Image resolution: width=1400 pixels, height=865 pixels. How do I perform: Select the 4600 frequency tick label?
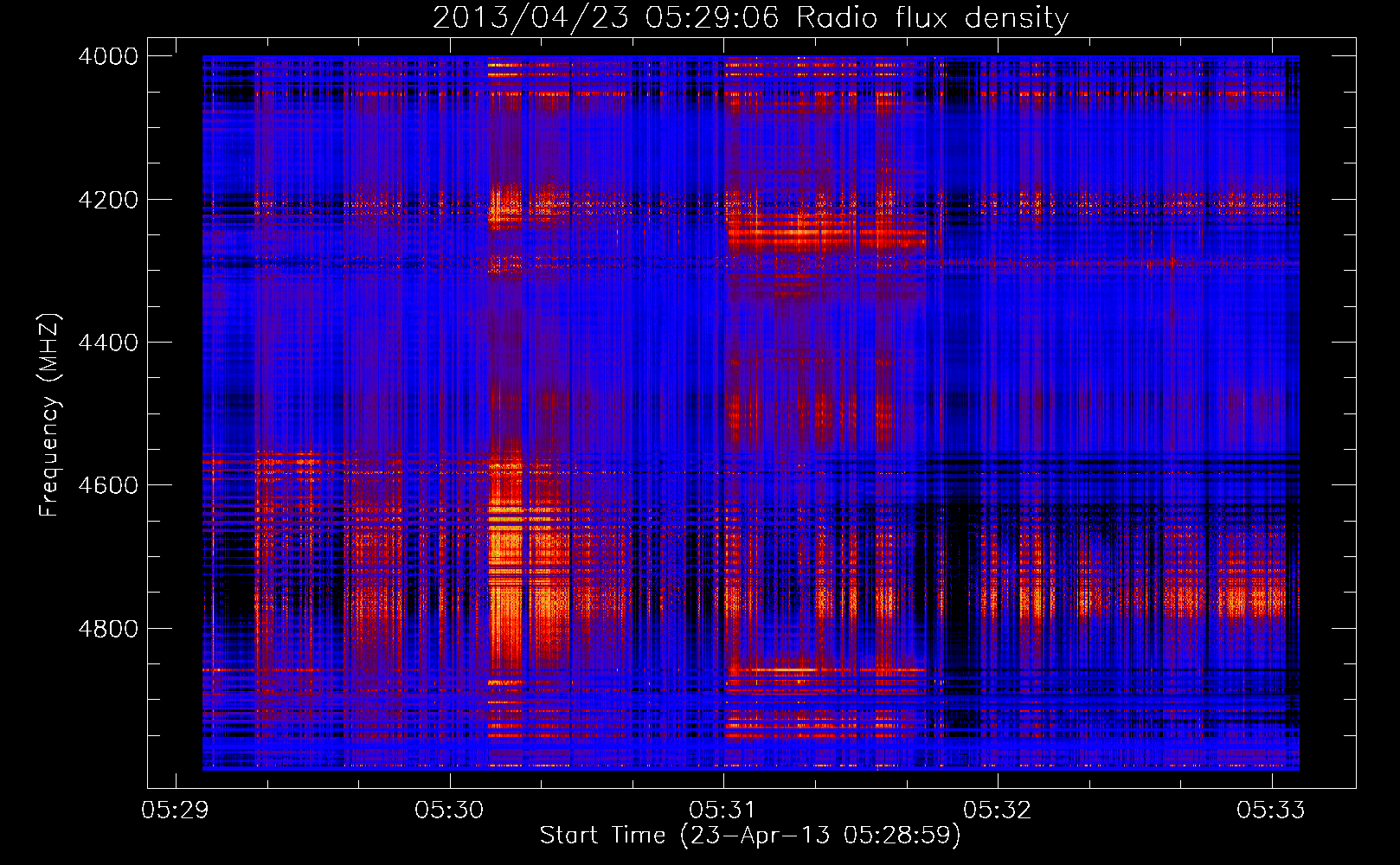(108, 485)
